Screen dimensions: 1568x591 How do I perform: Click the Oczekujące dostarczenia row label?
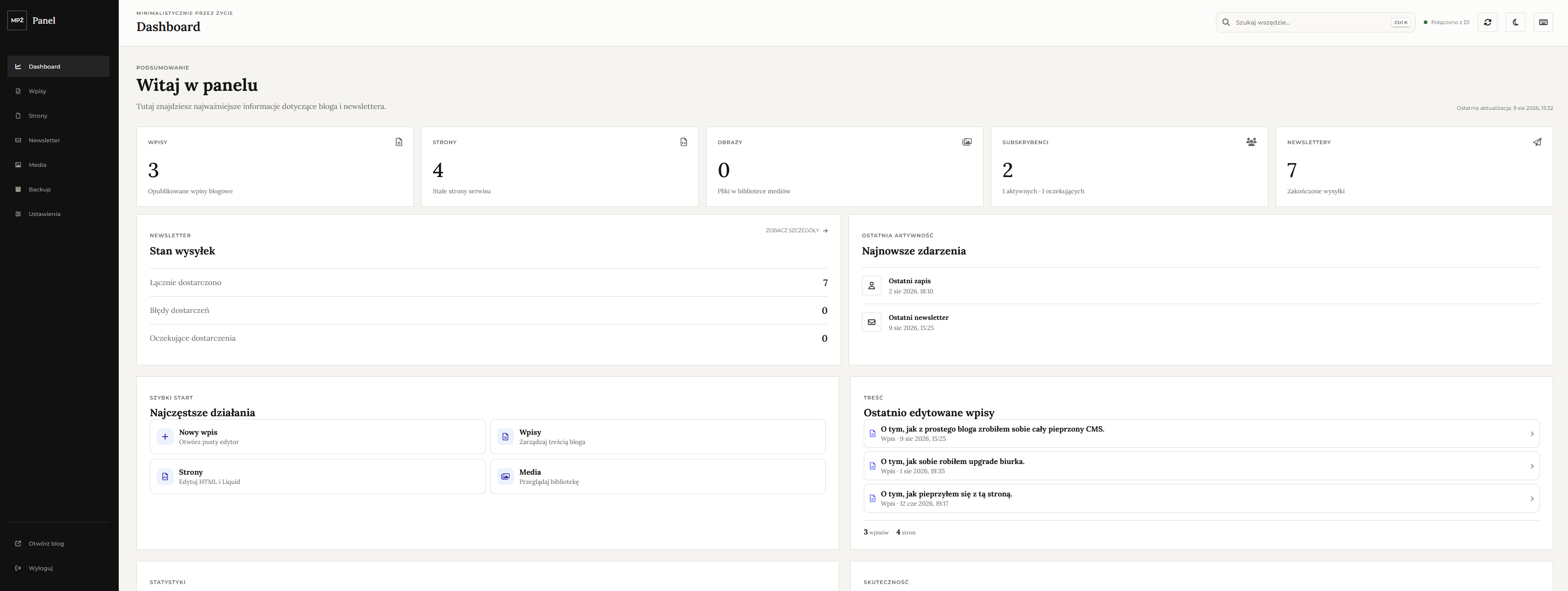[193, 338]
